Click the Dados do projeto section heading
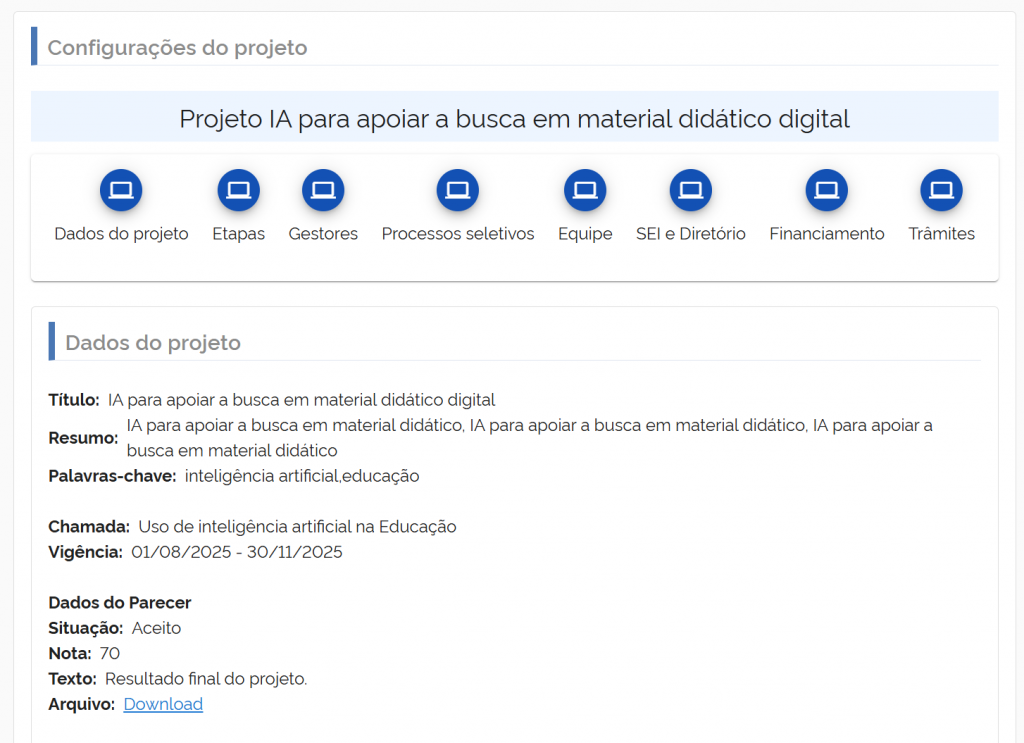 (x=152, y=342)
